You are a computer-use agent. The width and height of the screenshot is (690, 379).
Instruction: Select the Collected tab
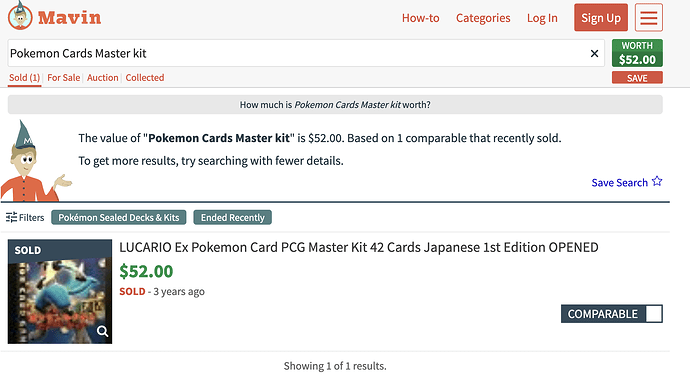pos(145,78)
